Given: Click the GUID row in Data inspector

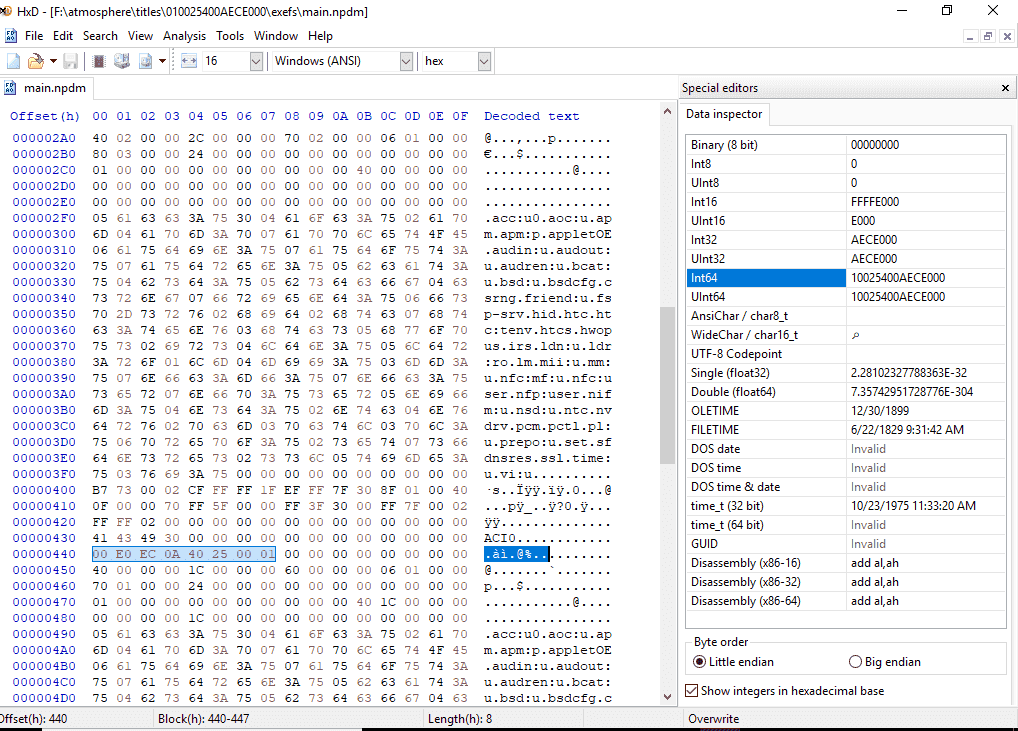Looking at the screenshot, I should [x=845, y=544].
